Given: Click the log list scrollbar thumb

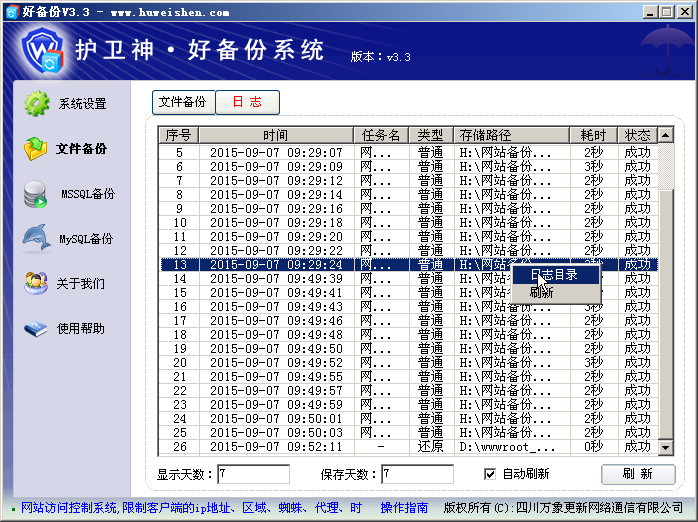Looking at the screenshot, I should point(666,314).
